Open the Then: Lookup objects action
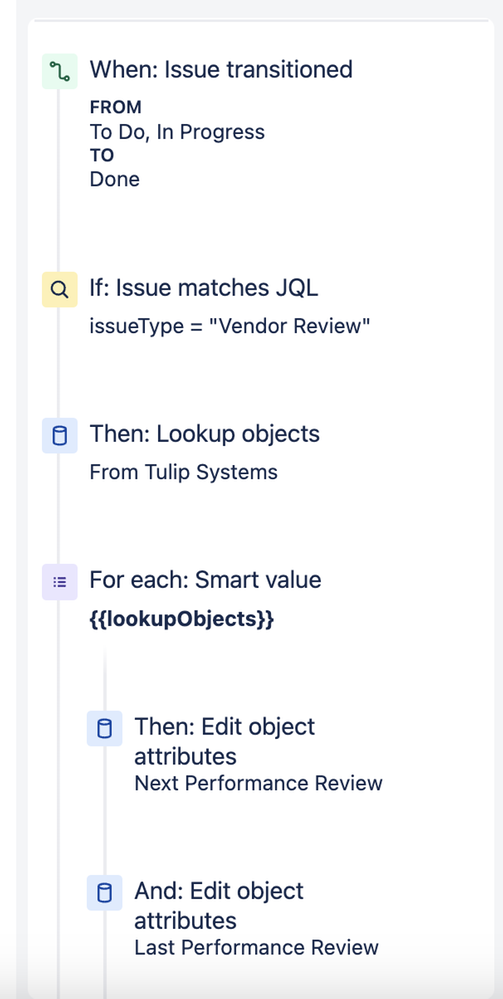Screen dimensions: 503x999 pyautogui.click(x=204, y=434)
